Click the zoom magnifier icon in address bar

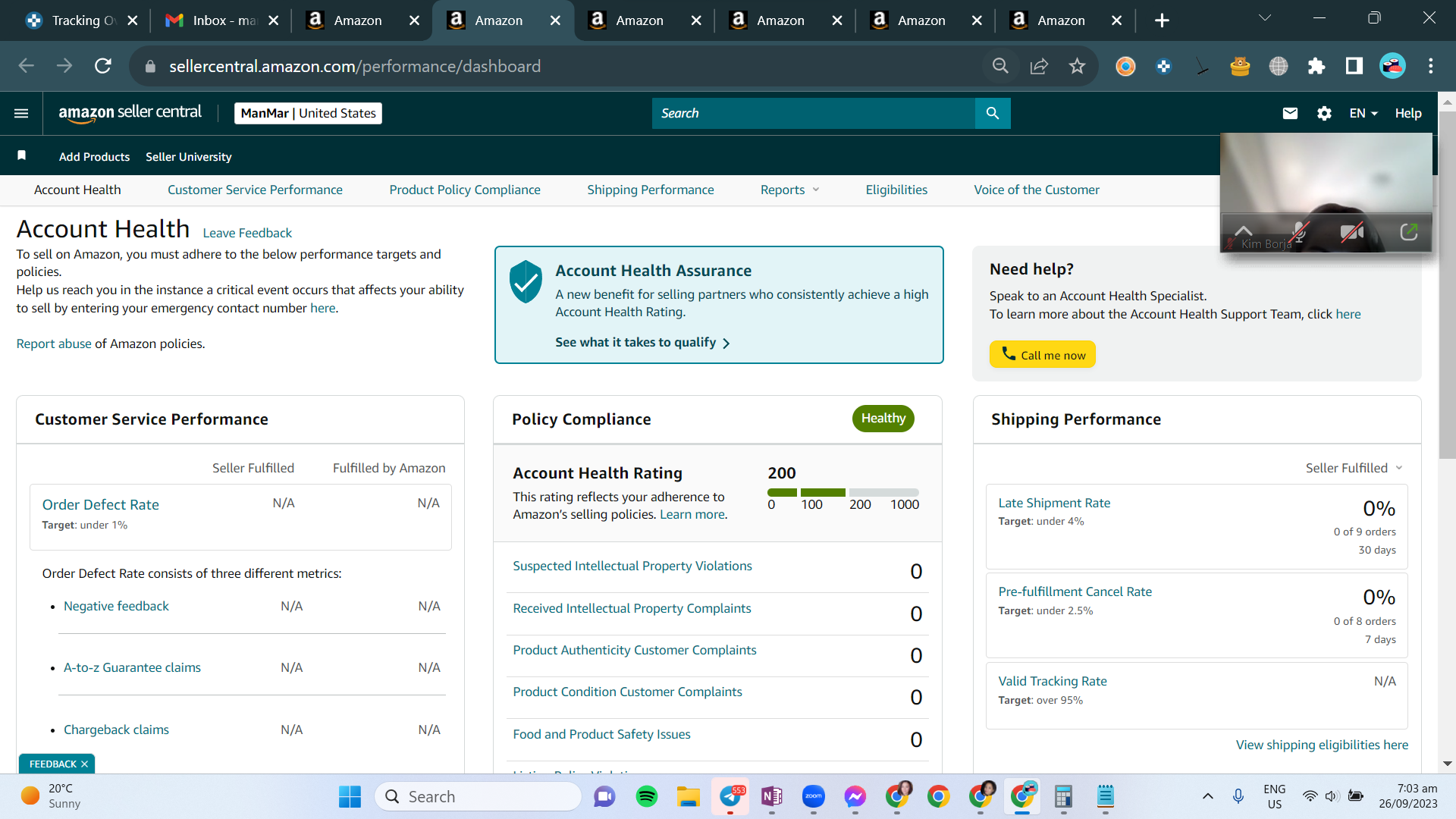tap(1000, 66)
